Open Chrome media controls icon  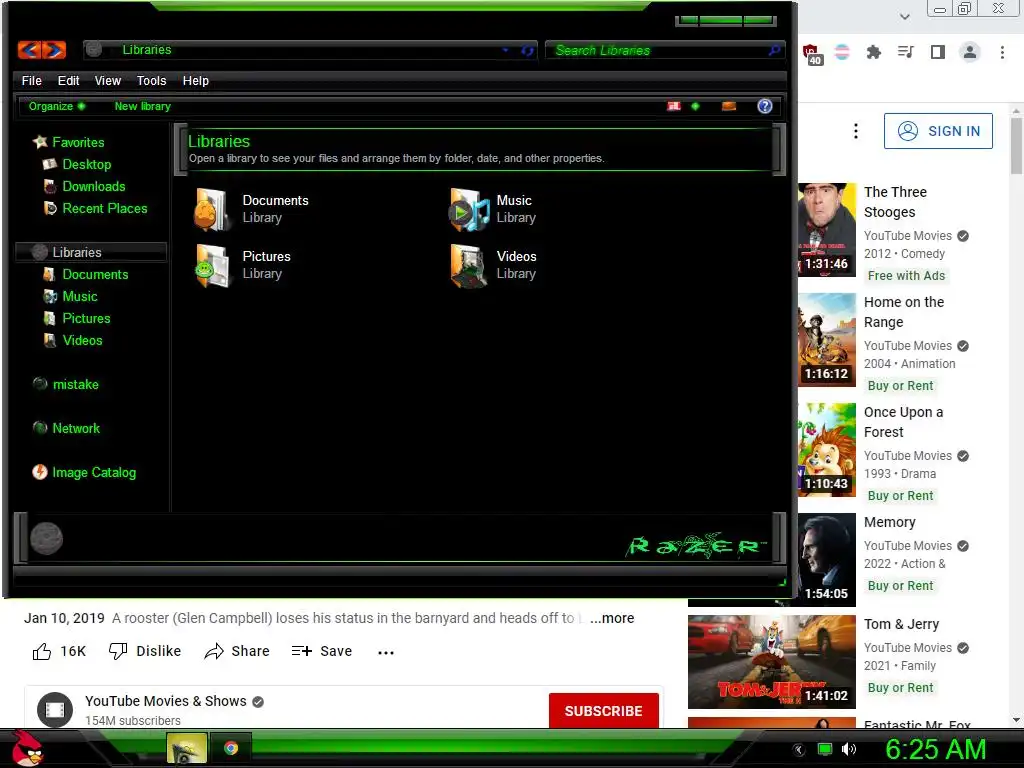906,52
